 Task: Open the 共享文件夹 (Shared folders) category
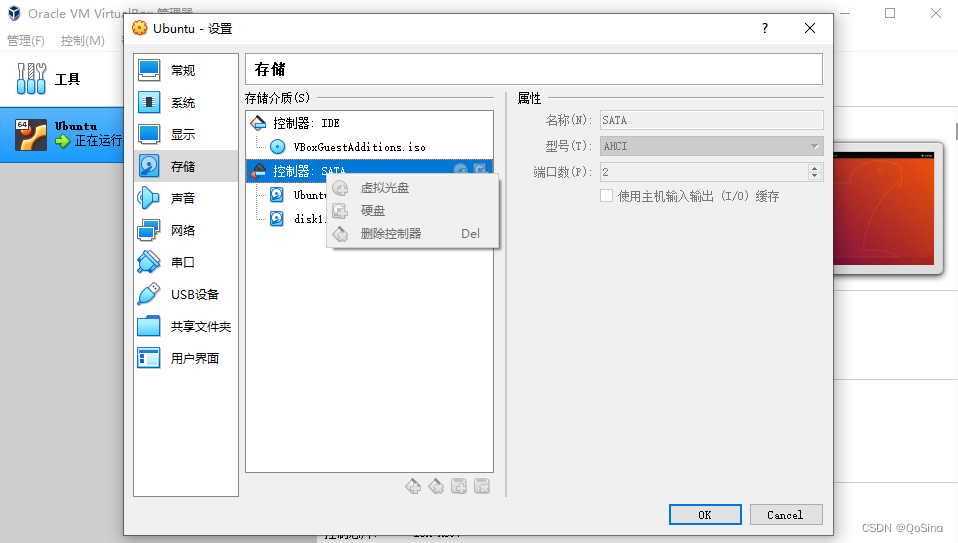[186, 326]
